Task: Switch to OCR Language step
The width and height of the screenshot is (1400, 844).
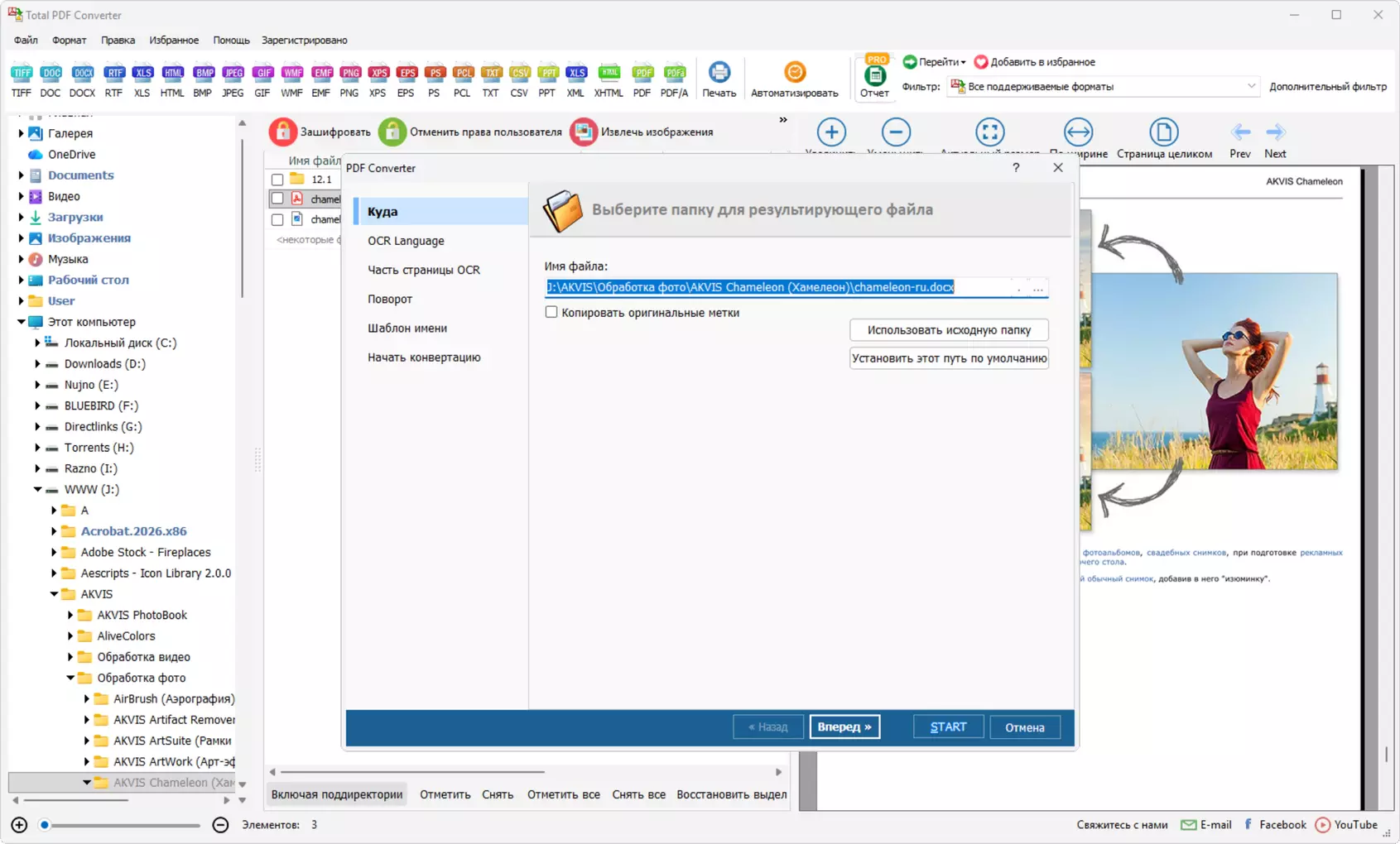Action: [x=406, y=241]
